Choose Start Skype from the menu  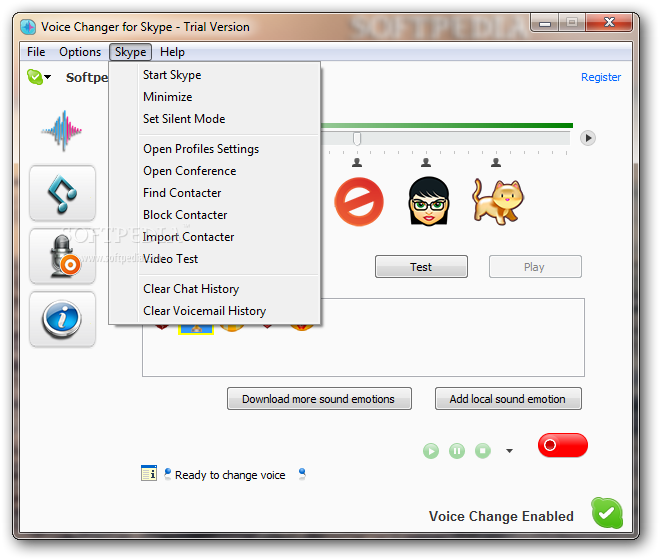214,75
